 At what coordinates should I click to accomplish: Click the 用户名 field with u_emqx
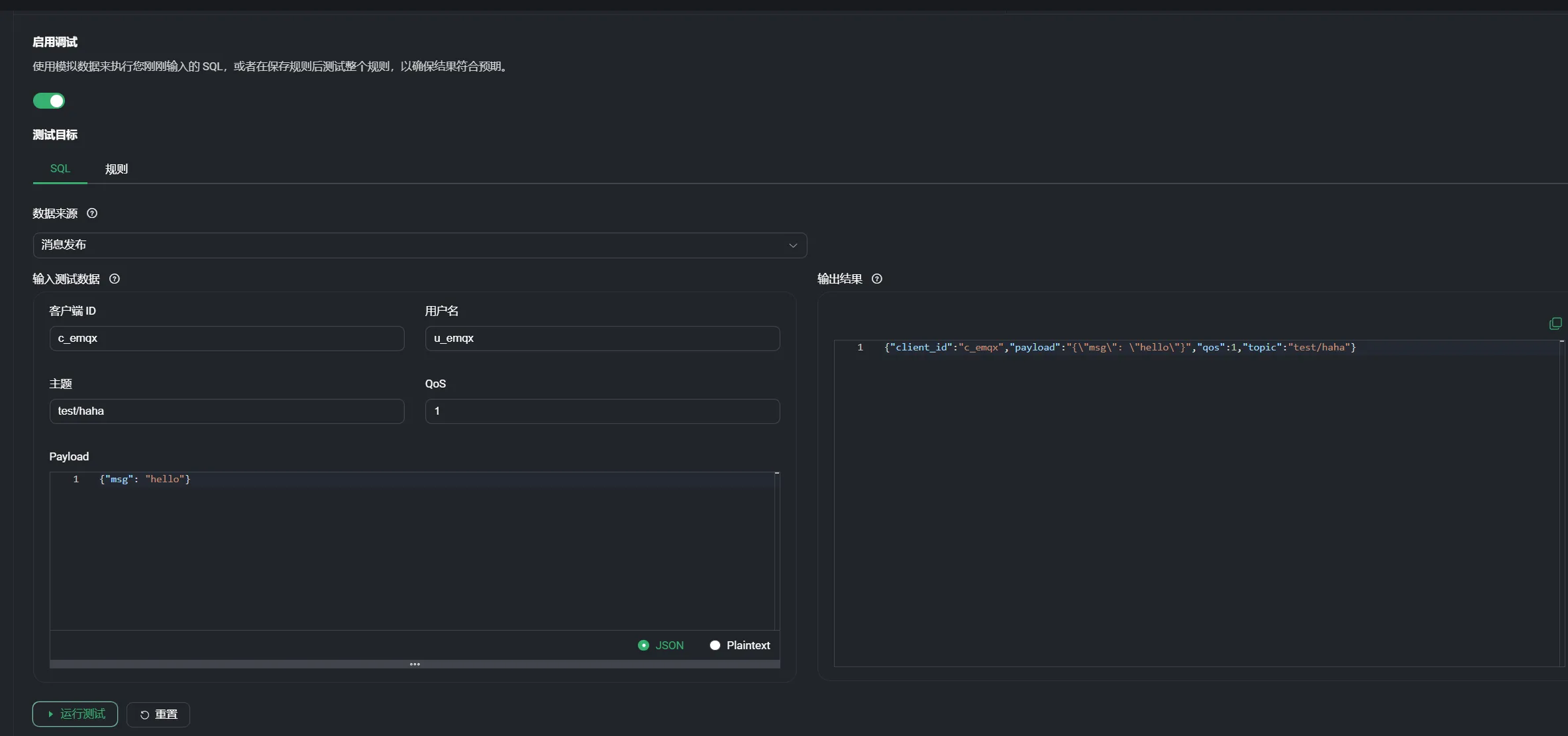[602, 339]
